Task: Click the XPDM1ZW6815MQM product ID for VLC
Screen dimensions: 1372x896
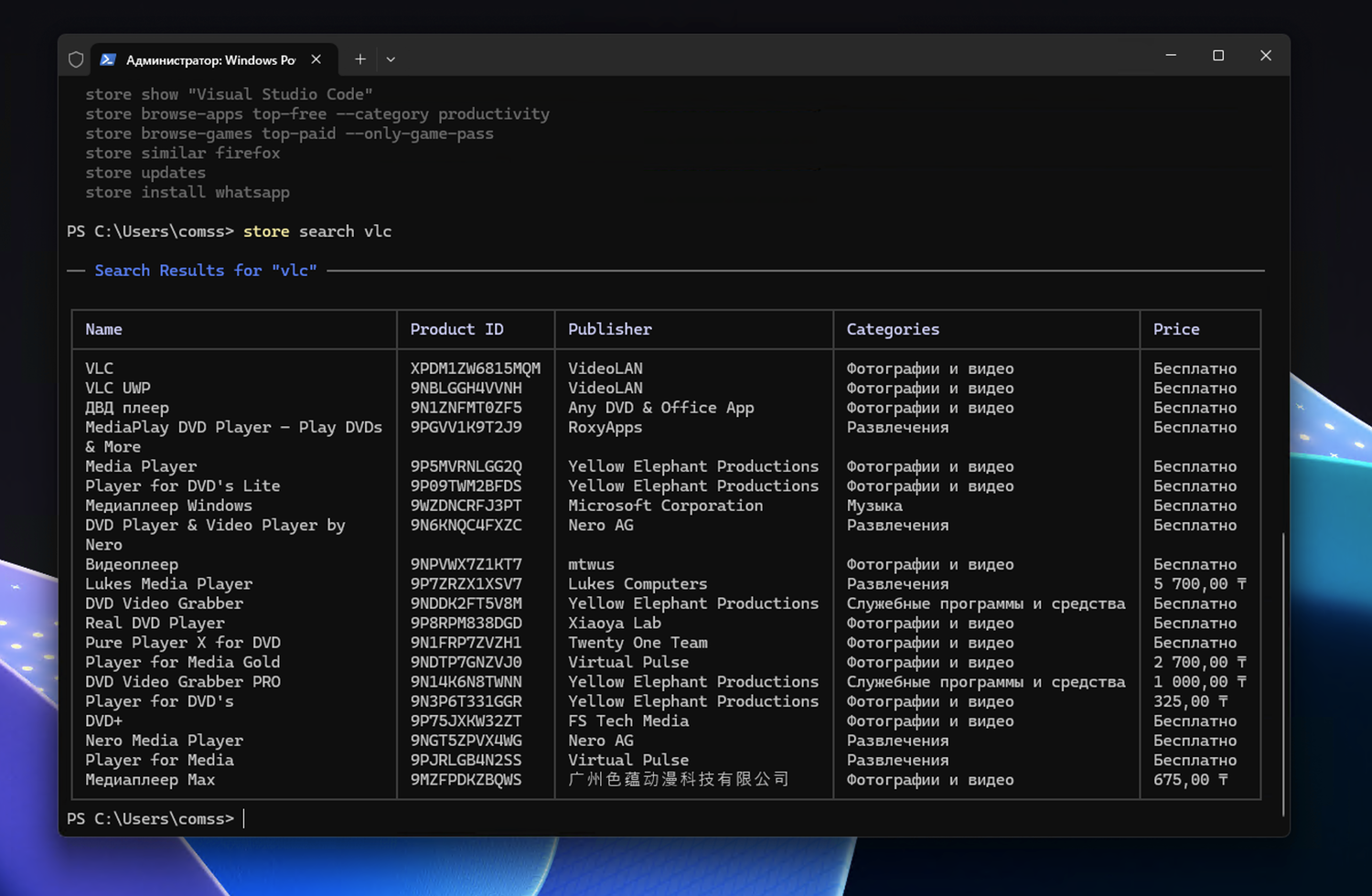Action: click(475, 368)
